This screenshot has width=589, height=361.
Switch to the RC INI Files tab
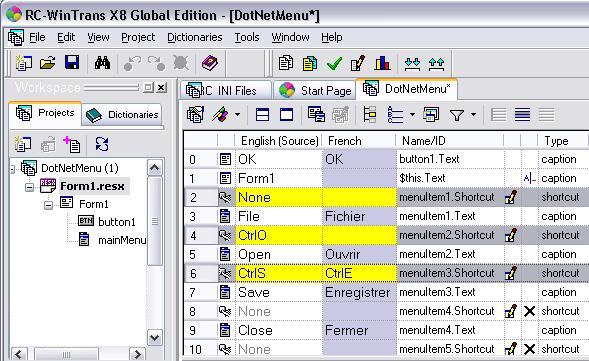coord(225,91)
